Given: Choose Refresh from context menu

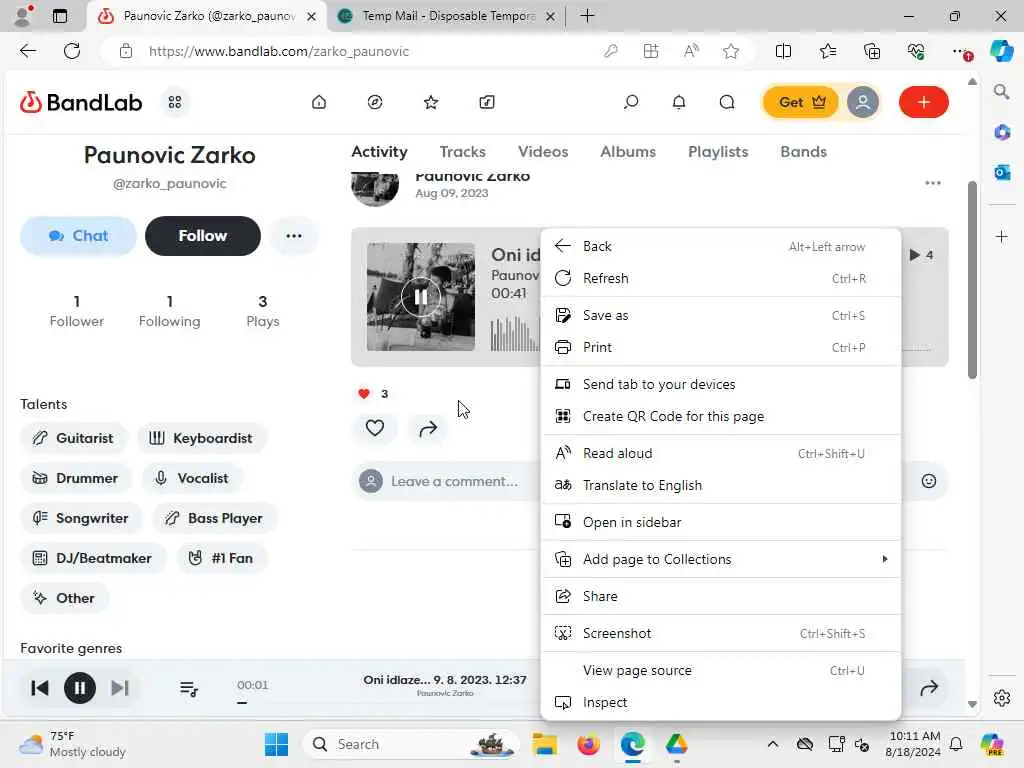Looking at the screenshot, I should click(x=722, y=278).
